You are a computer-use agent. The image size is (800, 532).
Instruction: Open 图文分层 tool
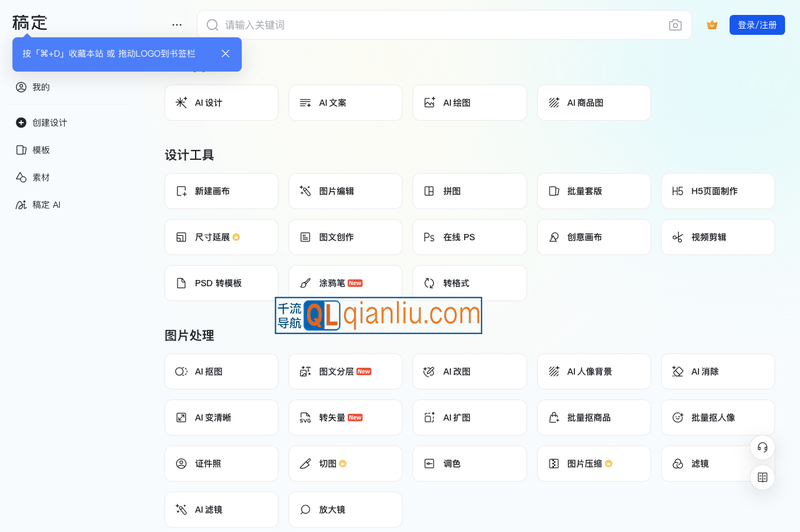coord(345,371)
